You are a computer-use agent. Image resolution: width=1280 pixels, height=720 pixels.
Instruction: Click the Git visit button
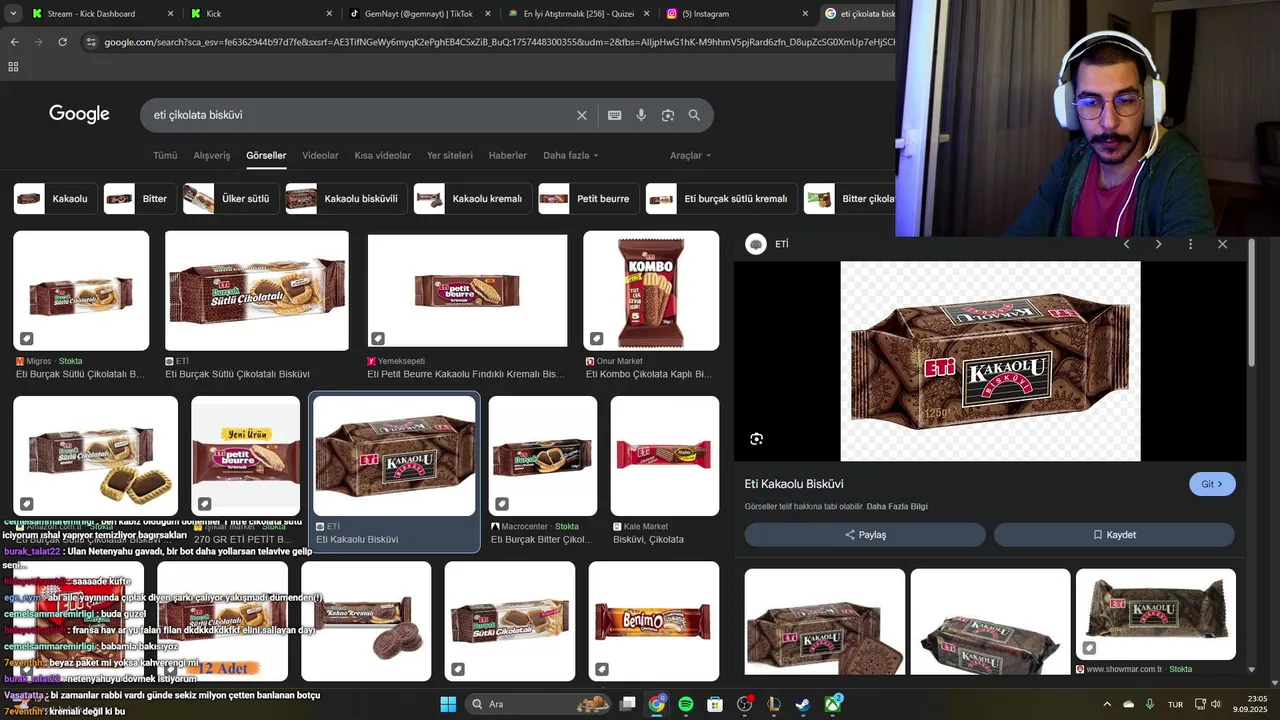1212,484
